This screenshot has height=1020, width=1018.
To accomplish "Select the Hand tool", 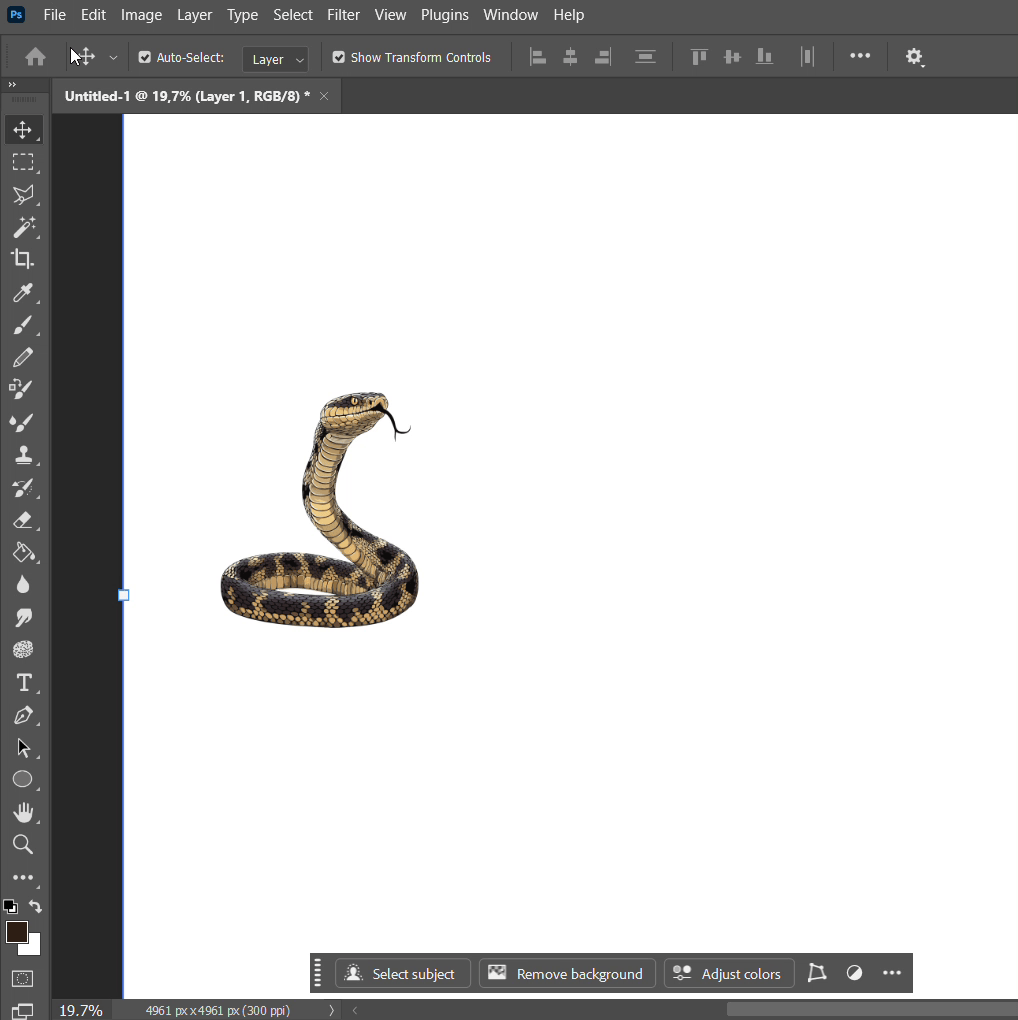I will (x=22, y=812).
